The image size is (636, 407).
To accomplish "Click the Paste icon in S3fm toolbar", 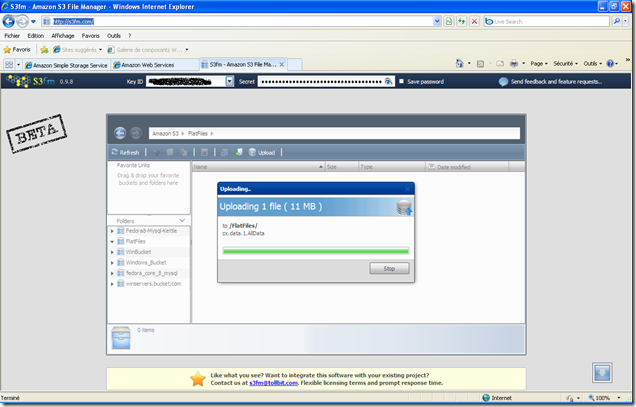I will click(x=183, y=152).
